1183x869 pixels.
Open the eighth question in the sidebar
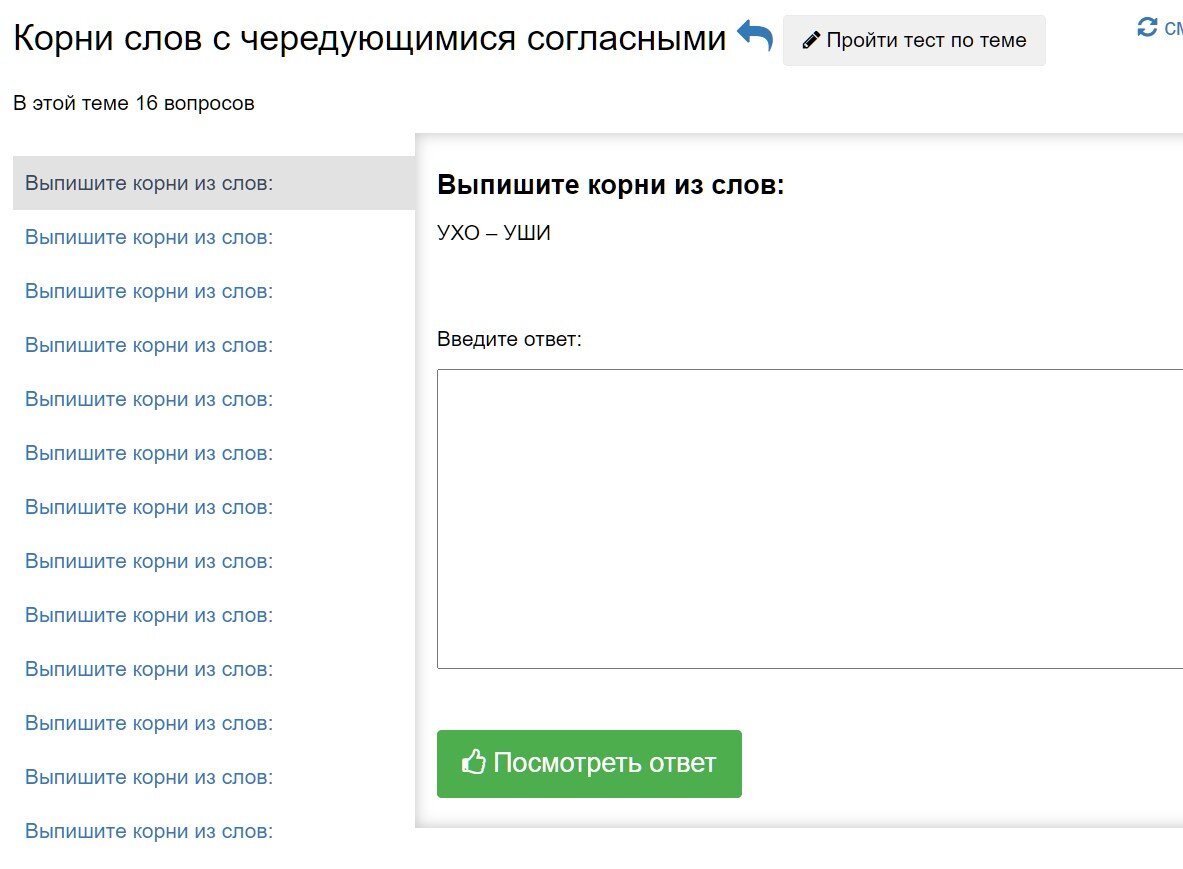coord(147,561)
